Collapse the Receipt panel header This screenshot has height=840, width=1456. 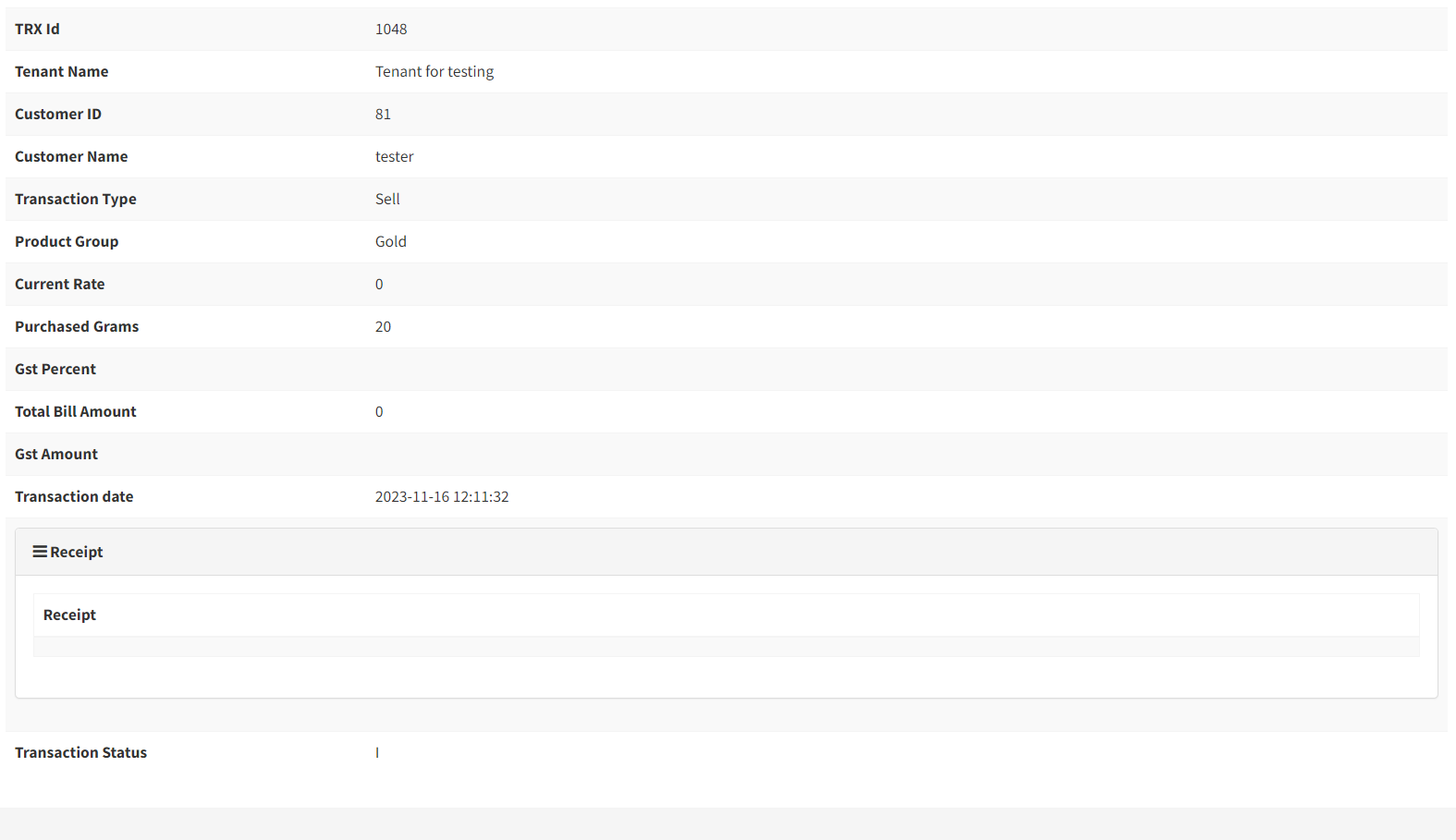click(x=727, y=552)
